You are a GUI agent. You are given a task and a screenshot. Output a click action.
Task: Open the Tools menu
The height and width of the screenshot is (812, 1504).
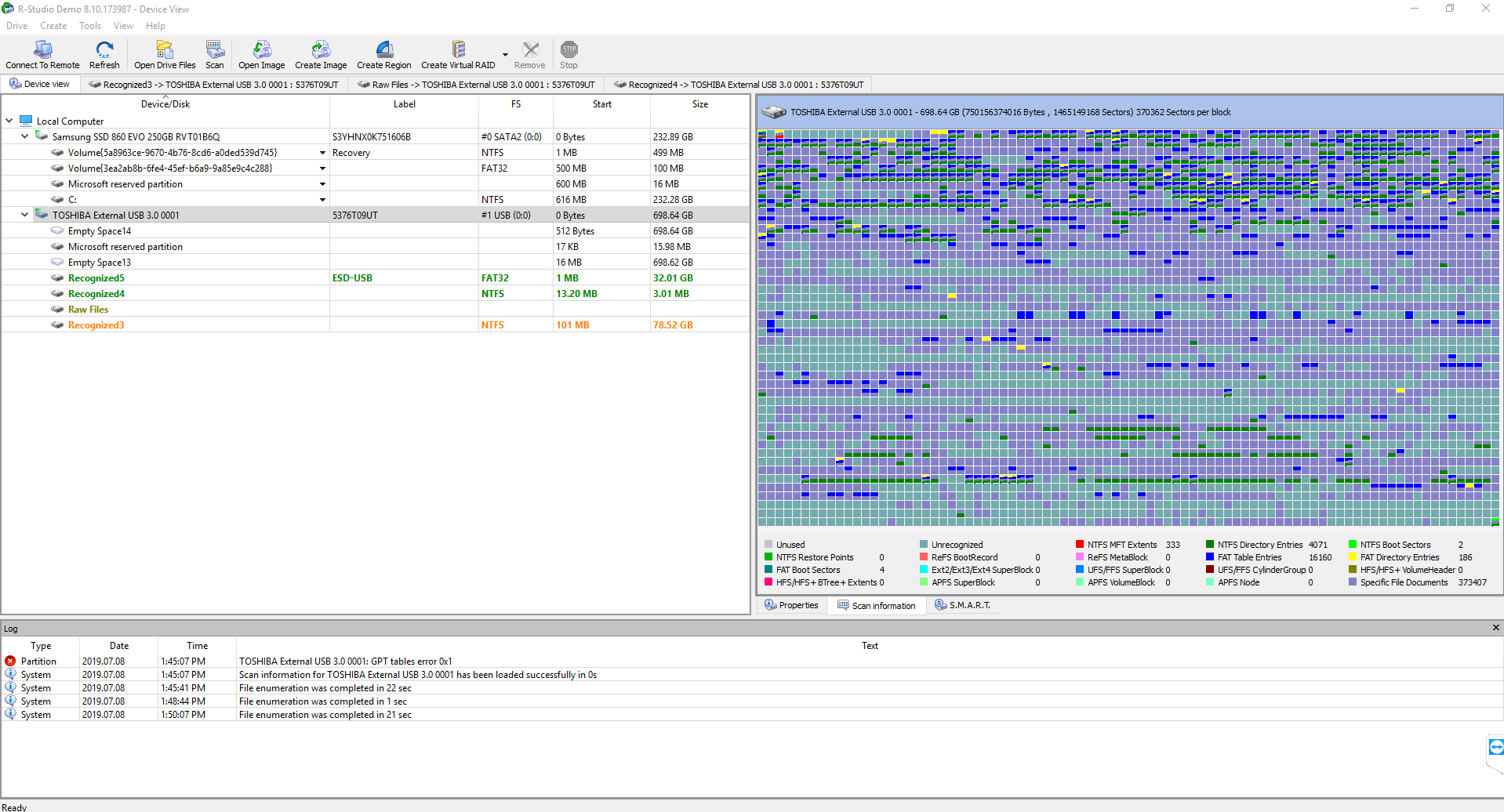[x=90, y=26]
